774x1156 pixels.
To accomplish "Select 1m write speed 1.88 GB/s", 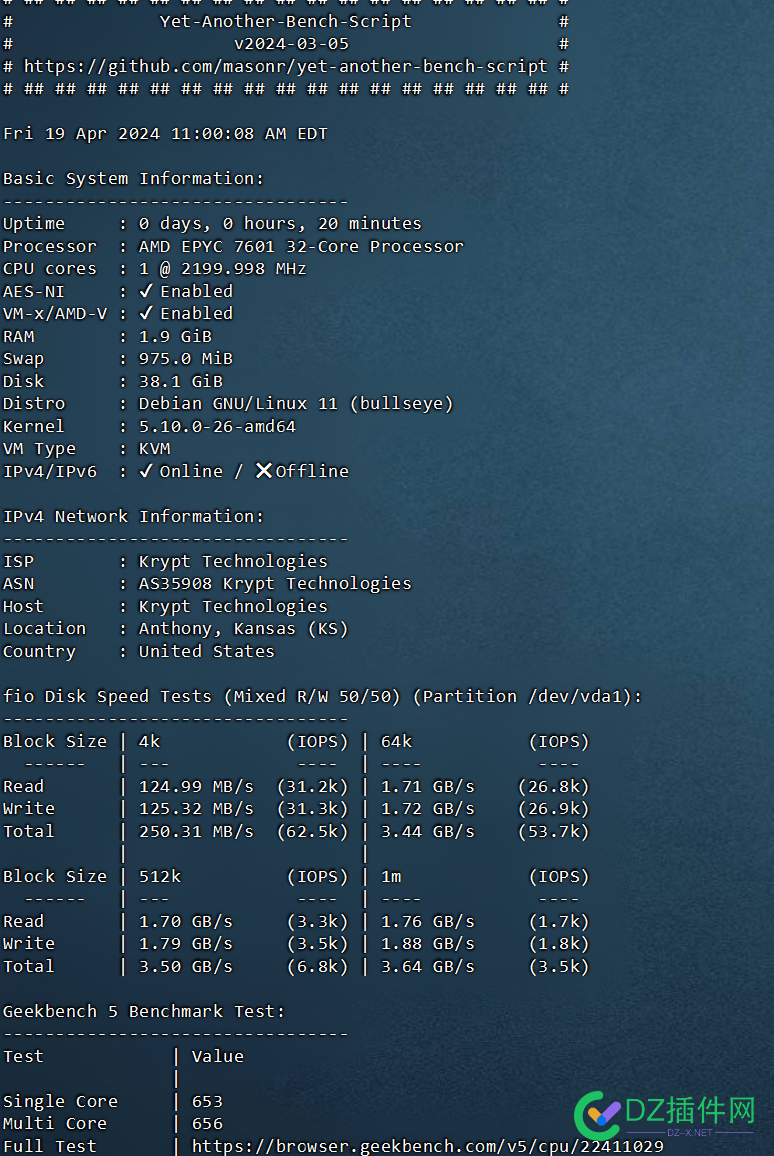I will pyautogui.click(x=428, y=944).
